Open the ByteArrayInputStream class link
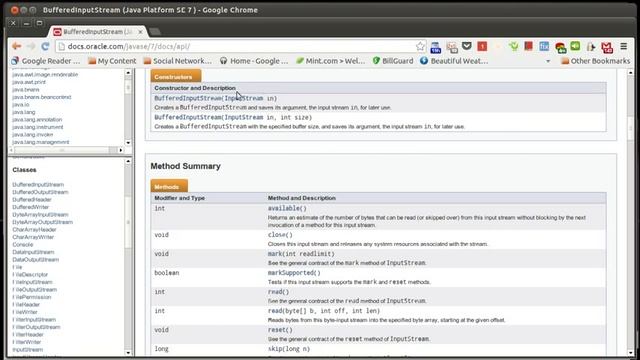This screenshot has height=360, width=640. click(x=40, y=214)
